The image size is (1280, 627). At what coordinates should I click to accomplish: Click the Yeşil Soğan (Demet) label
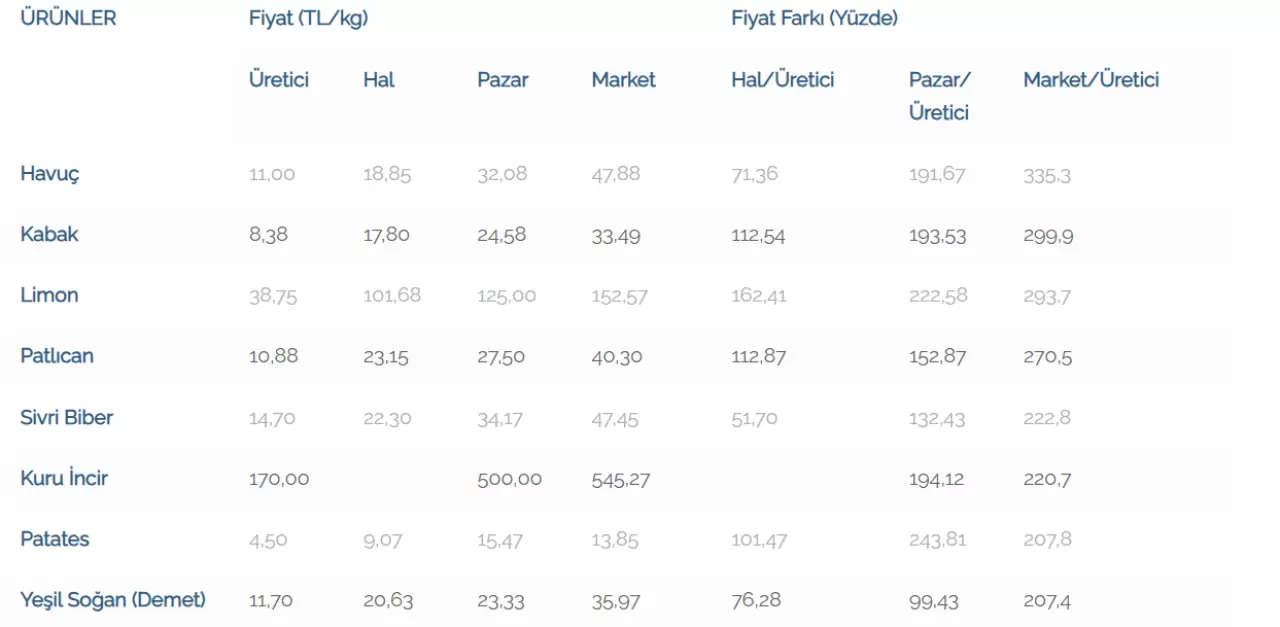113,600
